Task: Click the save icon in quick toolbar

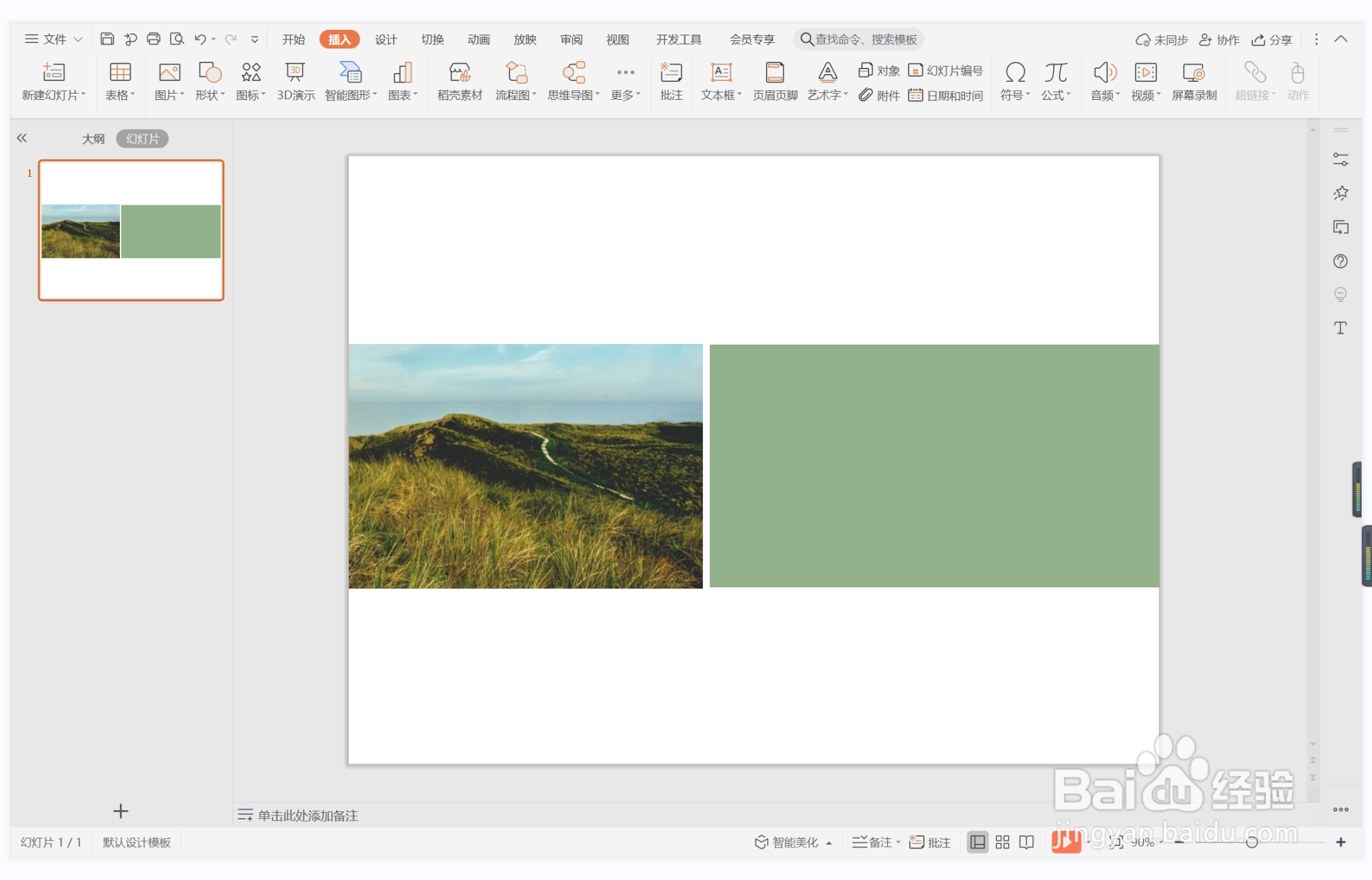Action: click(x=107, y=39)
